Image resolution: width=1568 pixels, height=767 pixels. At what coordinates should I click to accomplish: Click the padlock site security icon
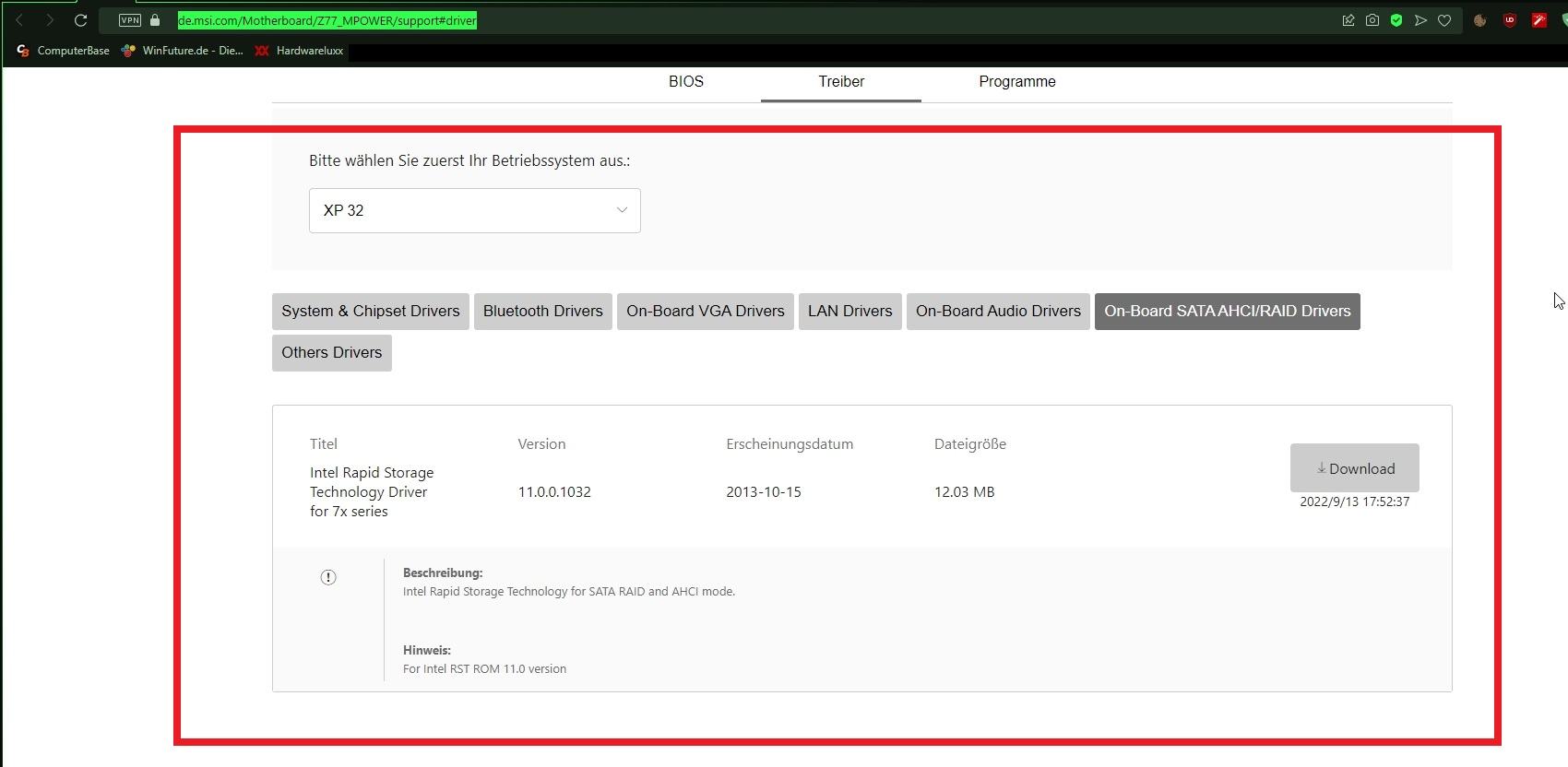coord(155,20)
